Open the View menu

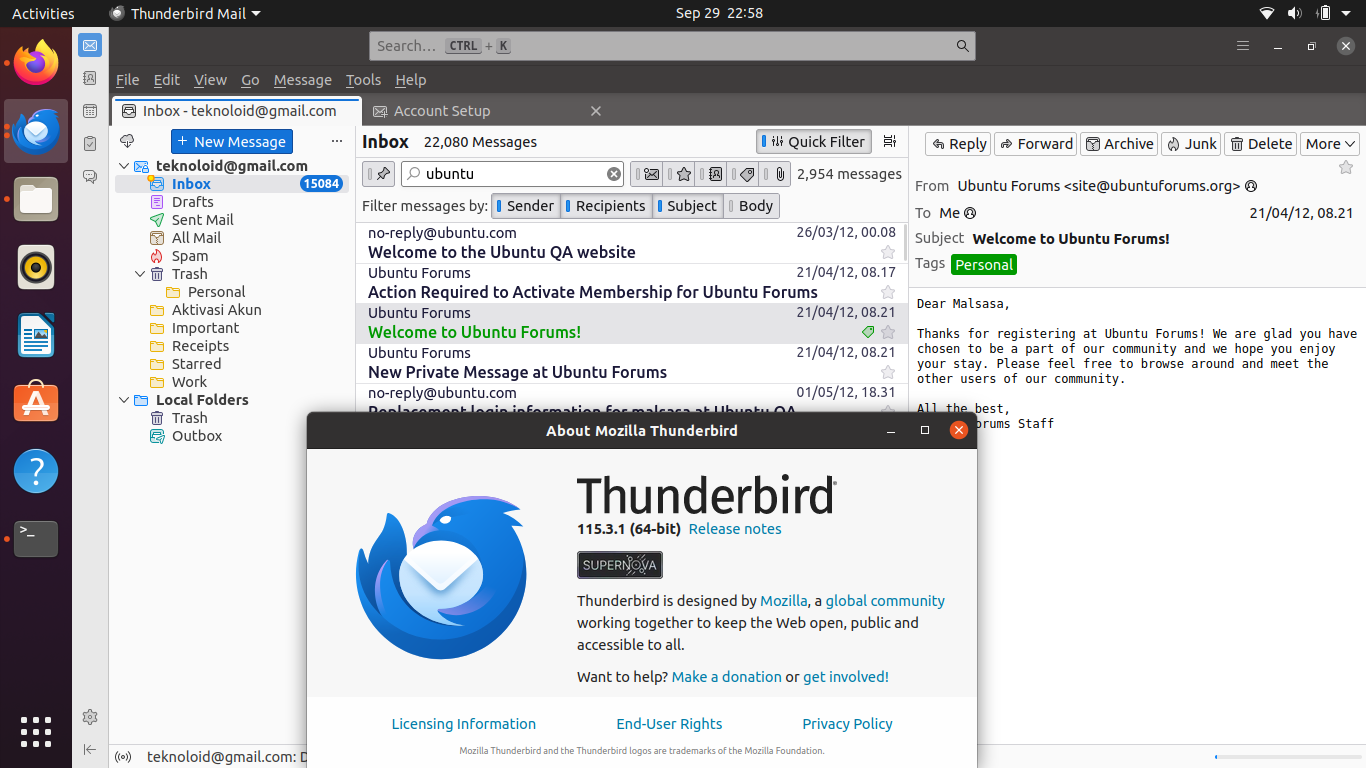tap(210, 80)
